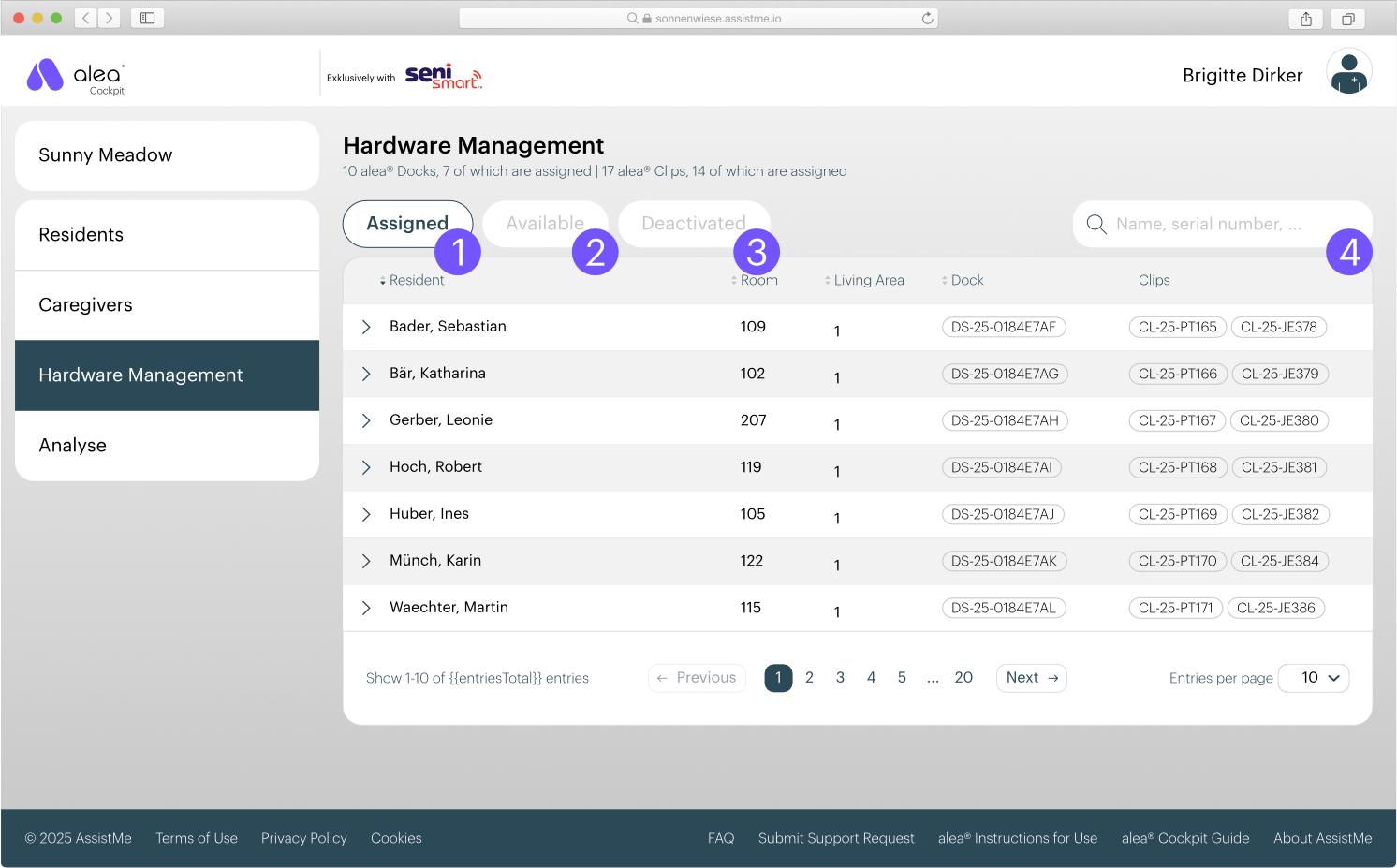Viewport: 1397px width, 868px height.
Task: Open the user avatar profile icon
Action: coord(1348,72)
